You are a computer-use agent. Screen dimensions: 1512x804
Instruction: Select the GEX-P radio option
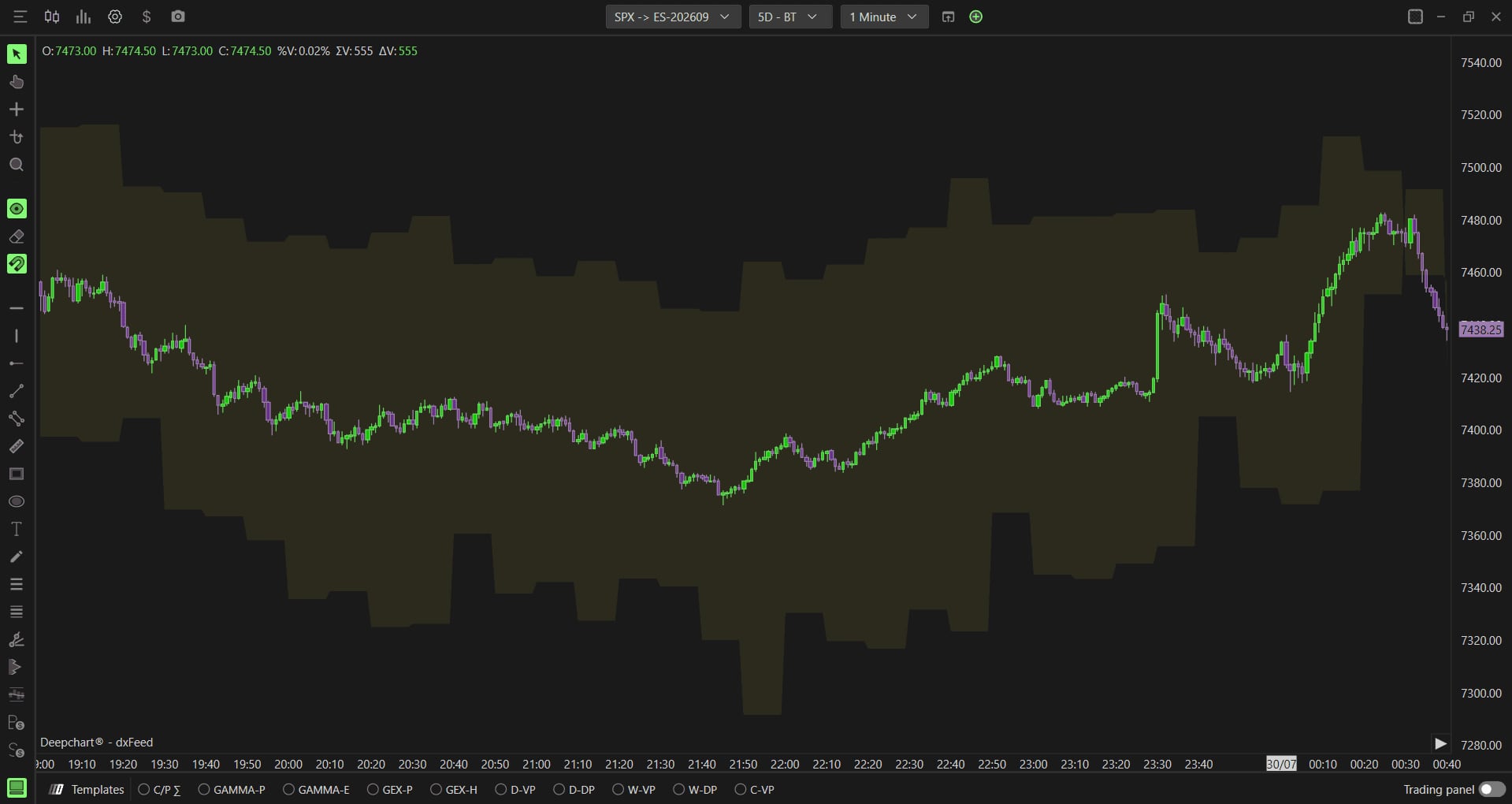click(x=390, y=790)
